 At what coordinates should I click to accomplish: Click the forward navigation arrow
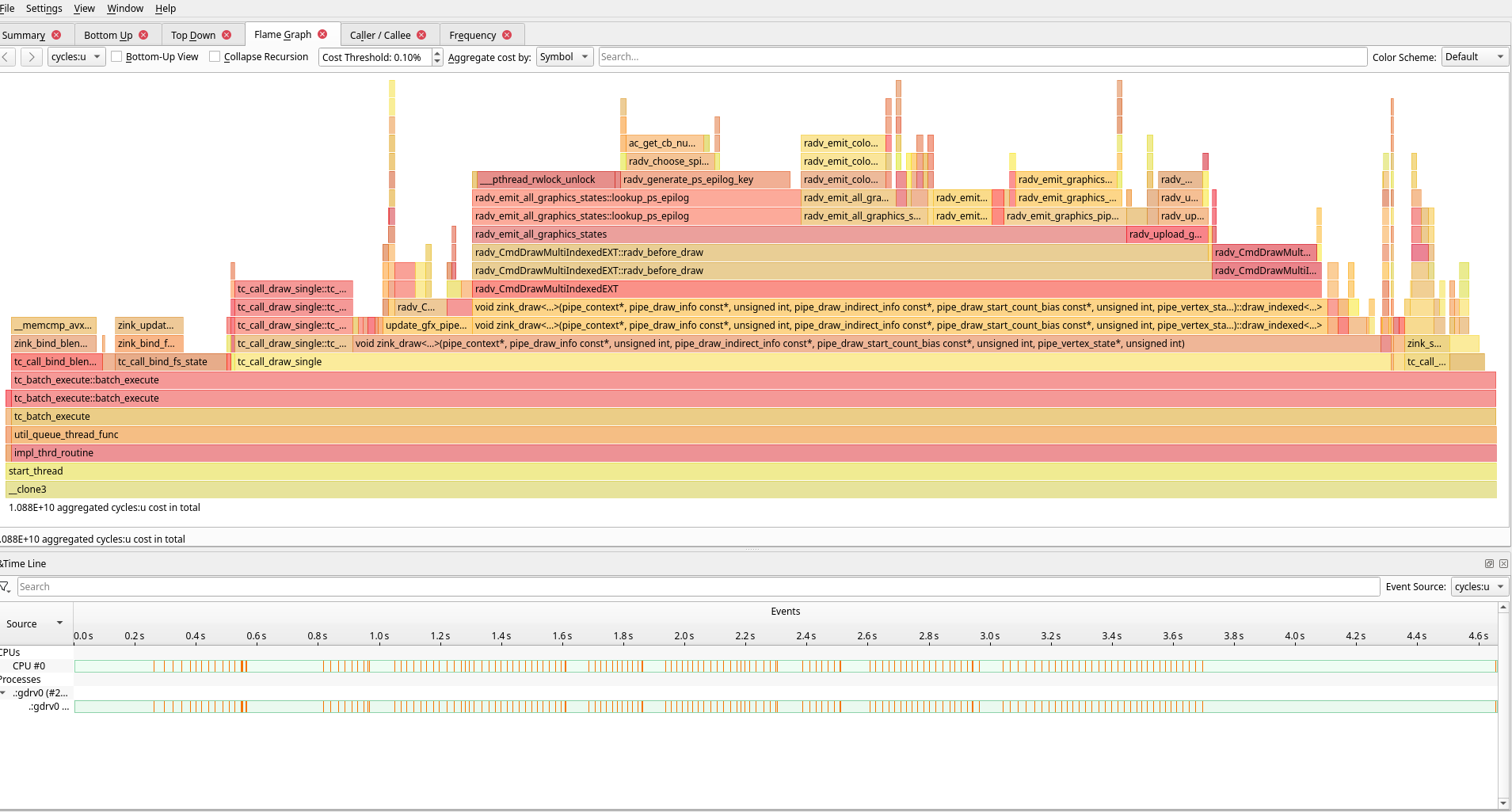[32, 57]
